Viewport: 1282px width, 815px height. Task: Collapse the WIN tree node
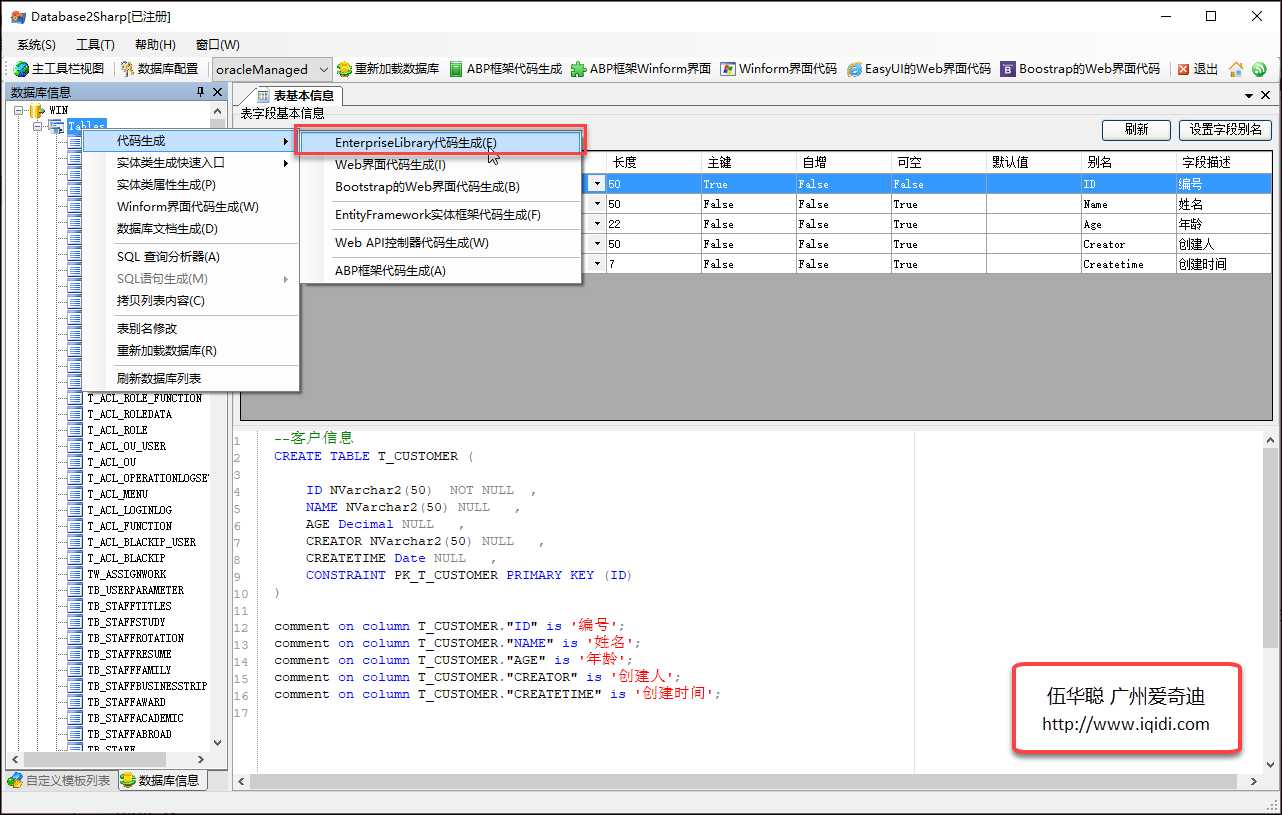[20, 110]
